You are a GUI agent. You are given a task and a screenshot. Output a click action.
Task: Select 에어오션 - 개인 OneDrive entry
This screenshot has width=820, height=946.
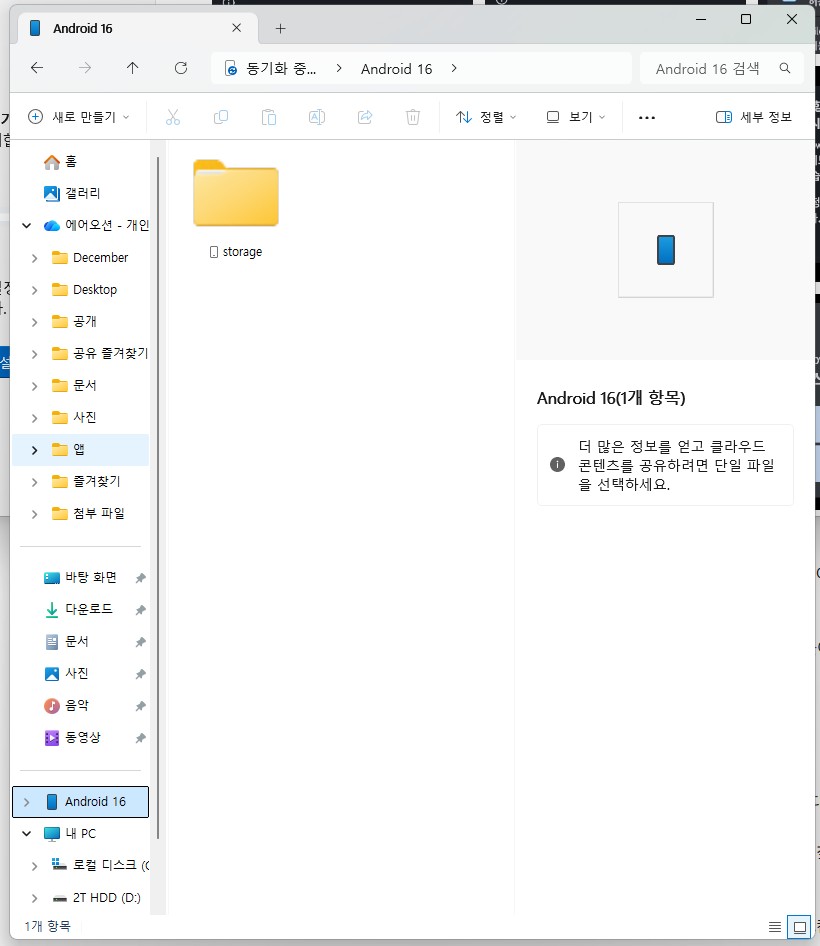[97, 226]
